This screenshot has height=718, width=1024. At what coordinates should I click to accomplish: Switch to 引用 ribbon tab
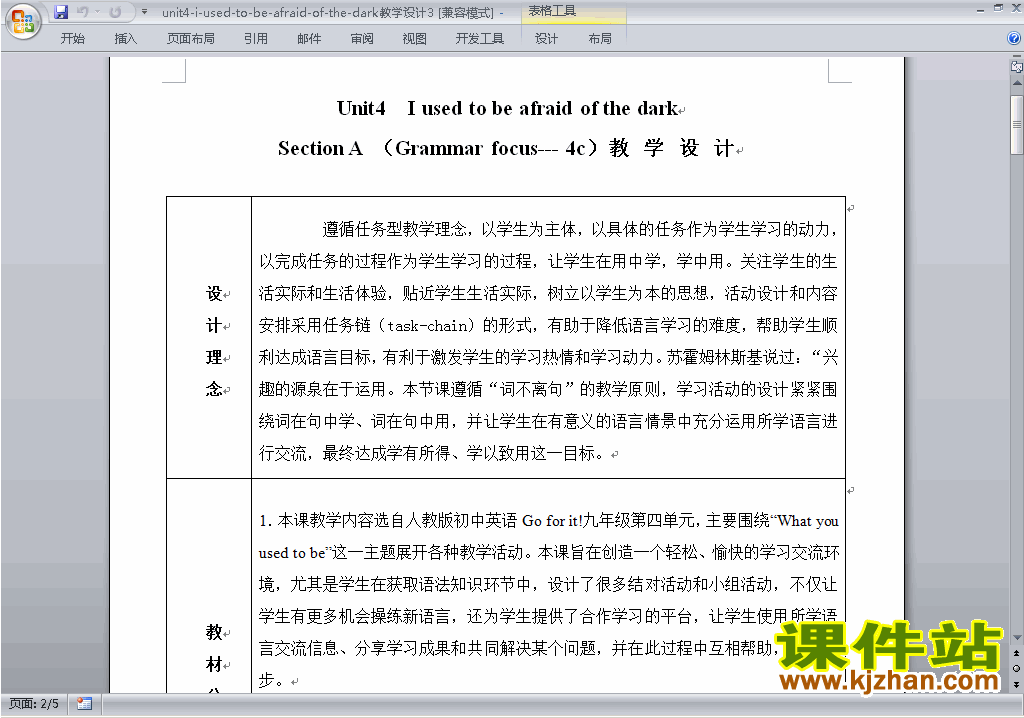click(x=255, y=39)
